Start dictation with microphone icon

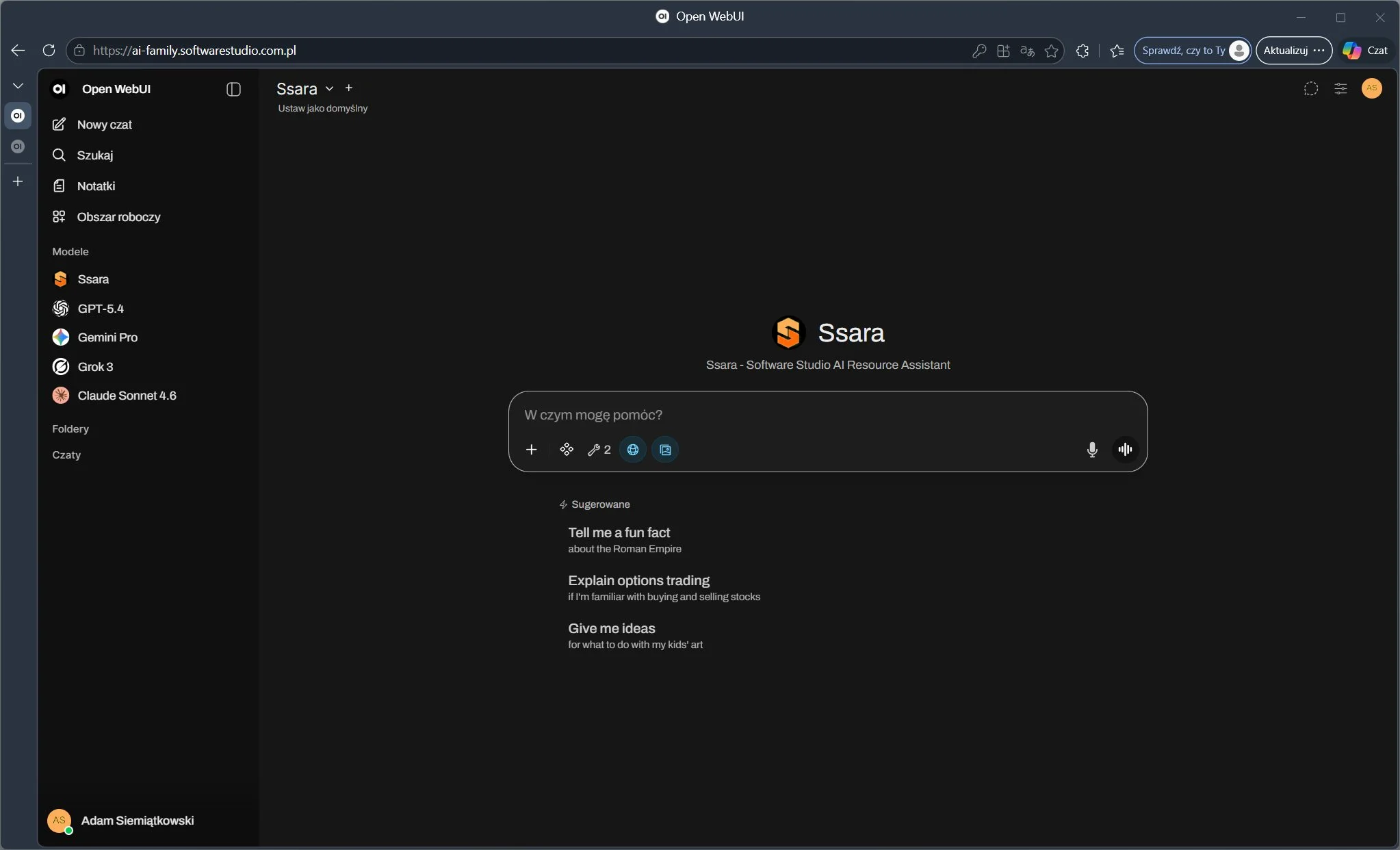pyautogui.click(x=1092, y=450)
